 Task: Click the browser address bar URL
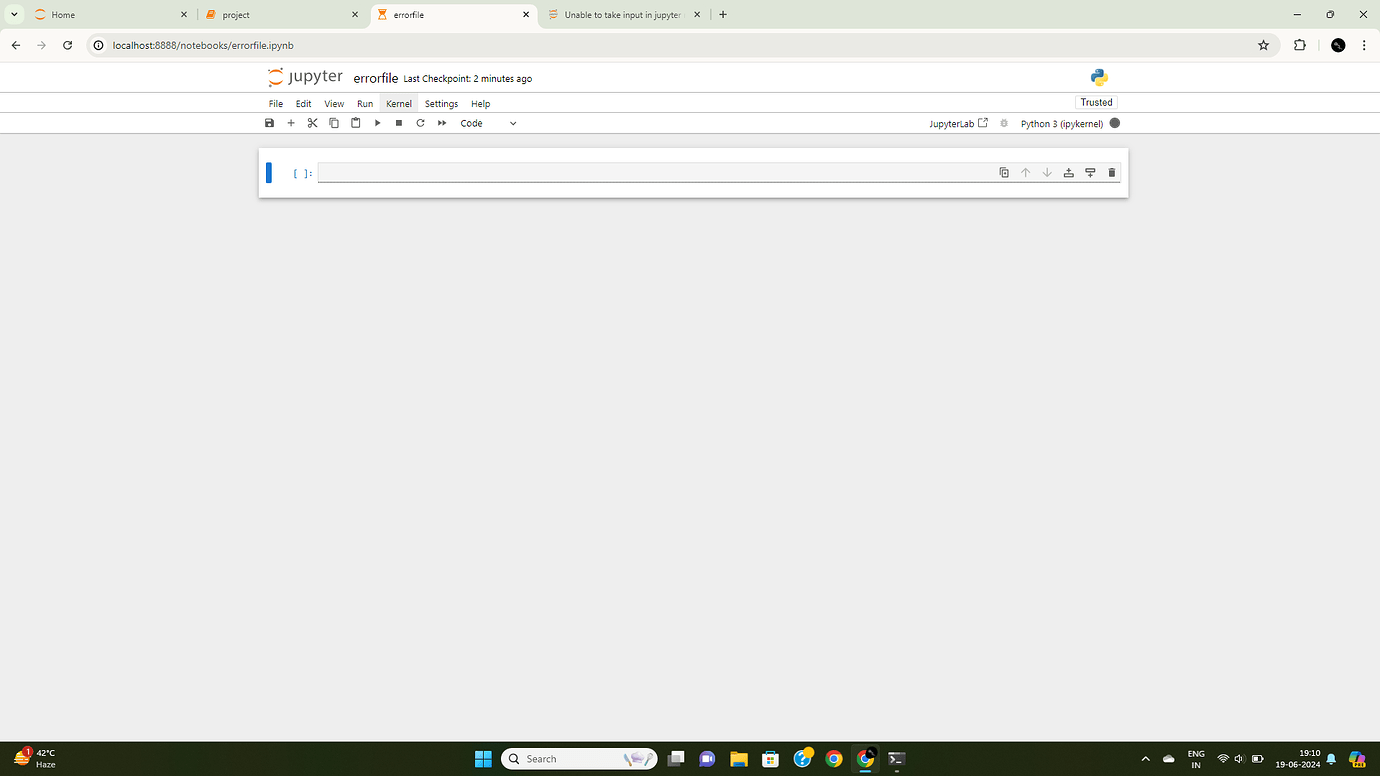coord(204,45)
